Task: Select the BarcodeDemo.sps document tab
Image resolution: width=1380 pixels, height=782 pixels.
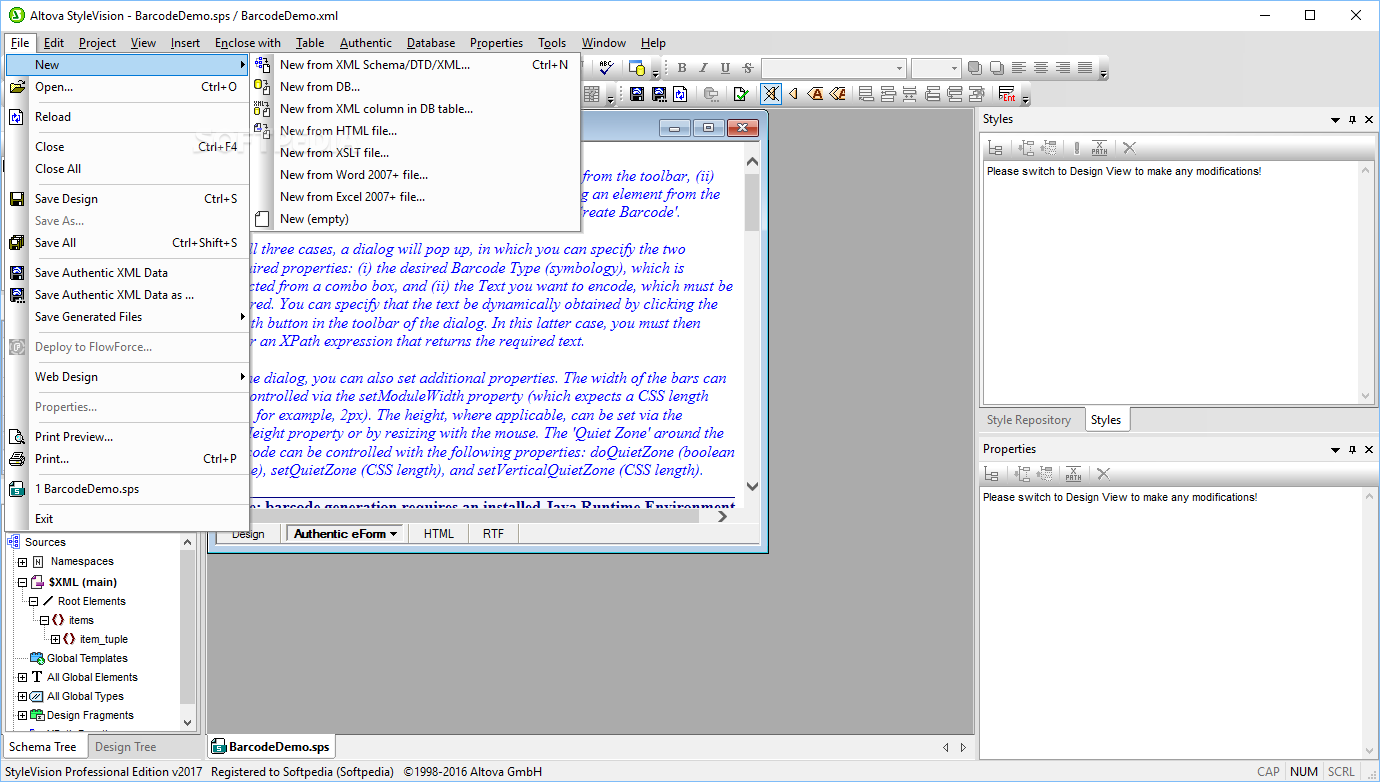Action: (x=270, y=747)
